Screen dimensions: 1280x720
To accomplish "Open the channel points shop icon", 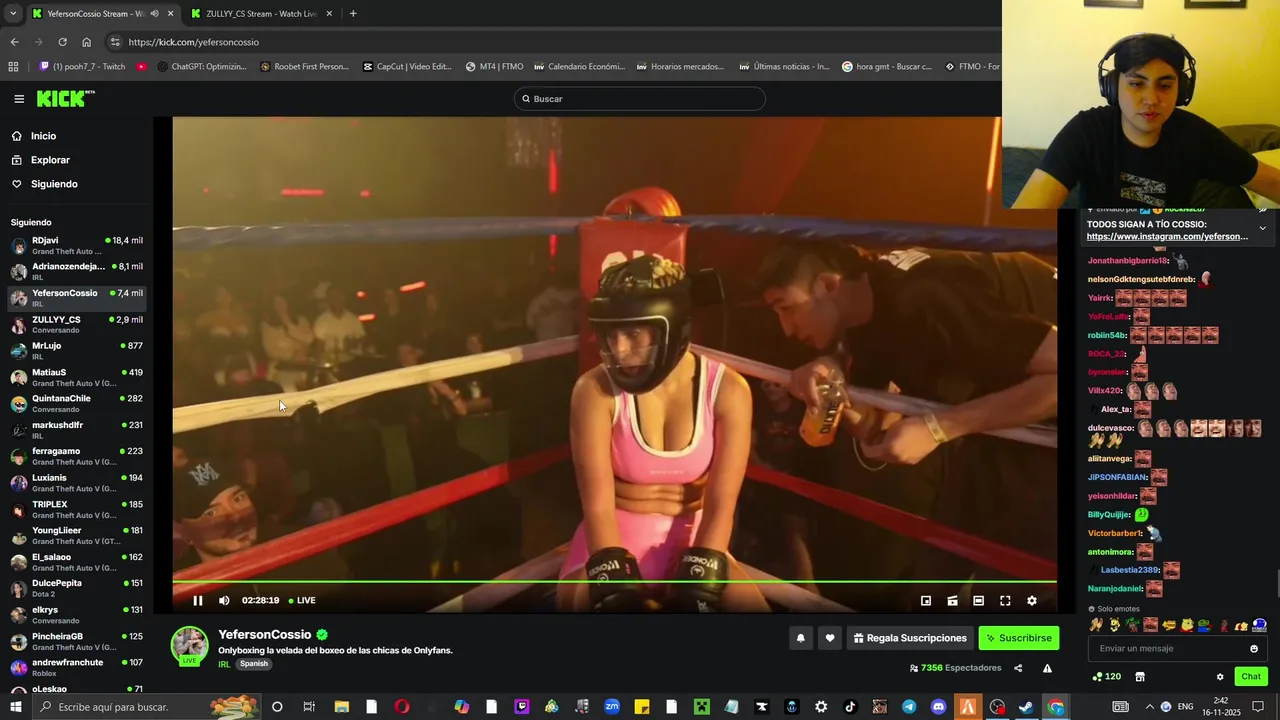I will pyautogui.click(x=1139, y=677).
